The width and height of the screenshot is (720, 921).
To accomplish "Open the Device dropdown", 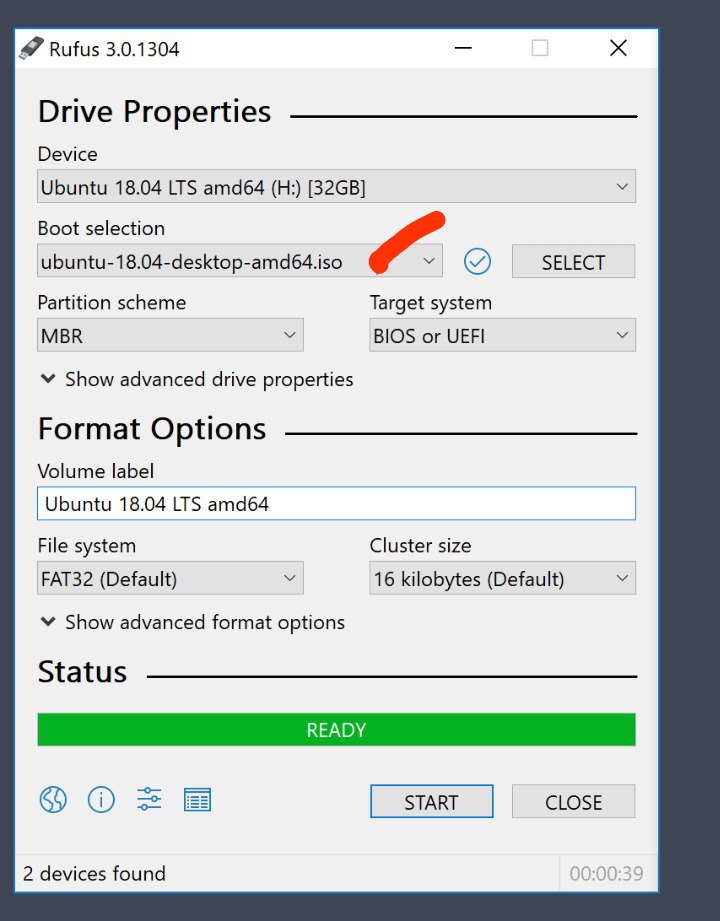I will pyautogui.click(x=336, y=187).
